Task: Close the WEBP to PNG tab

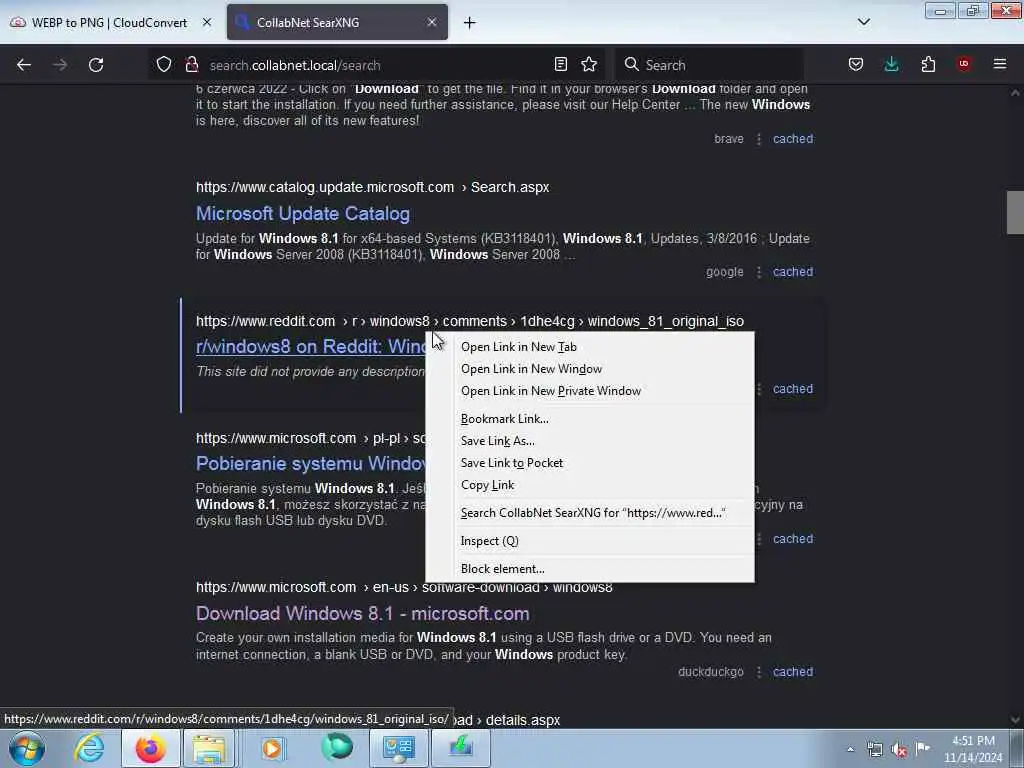Action: (x=207, y=22)
